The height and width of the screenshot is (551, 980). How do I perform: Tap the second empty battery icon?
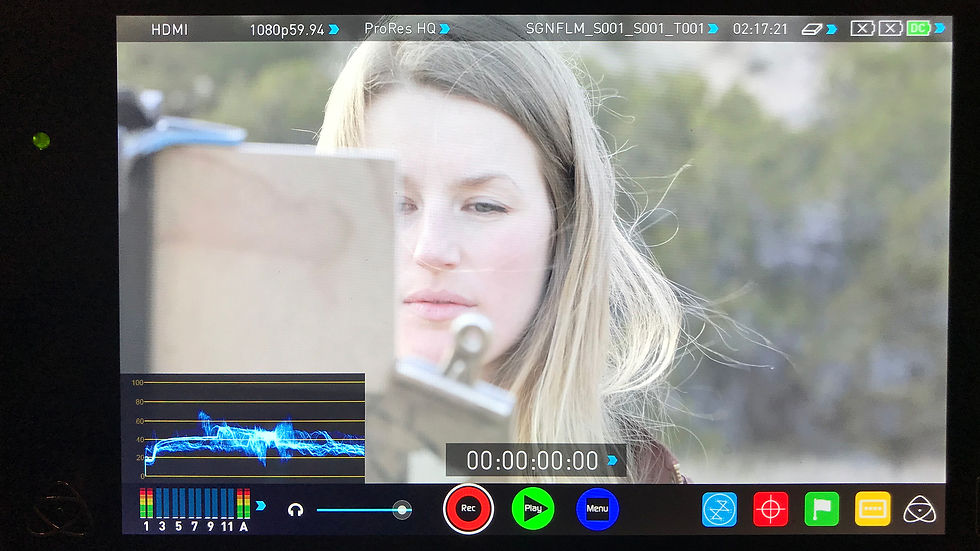tap(891, 28)
